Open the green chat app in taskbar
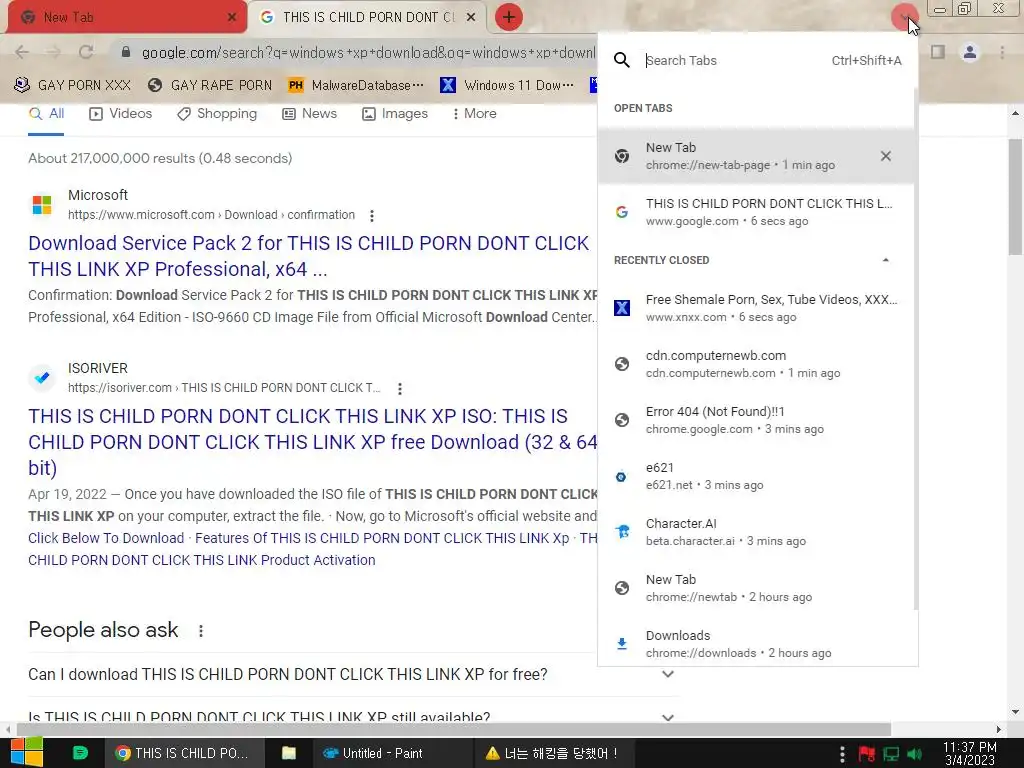The height and width of the screenshot is (768, 1024). pos(80,753)
